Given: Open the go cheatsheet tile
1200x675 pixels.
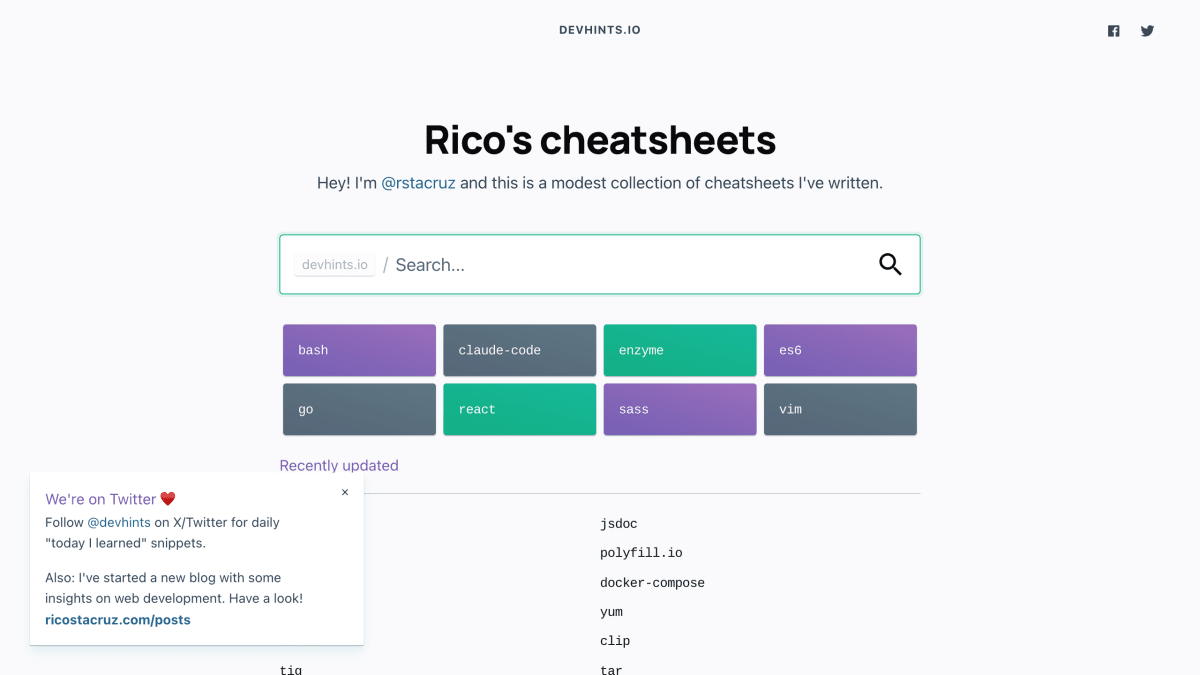Looking at the screenshot, I should [359, 410].
